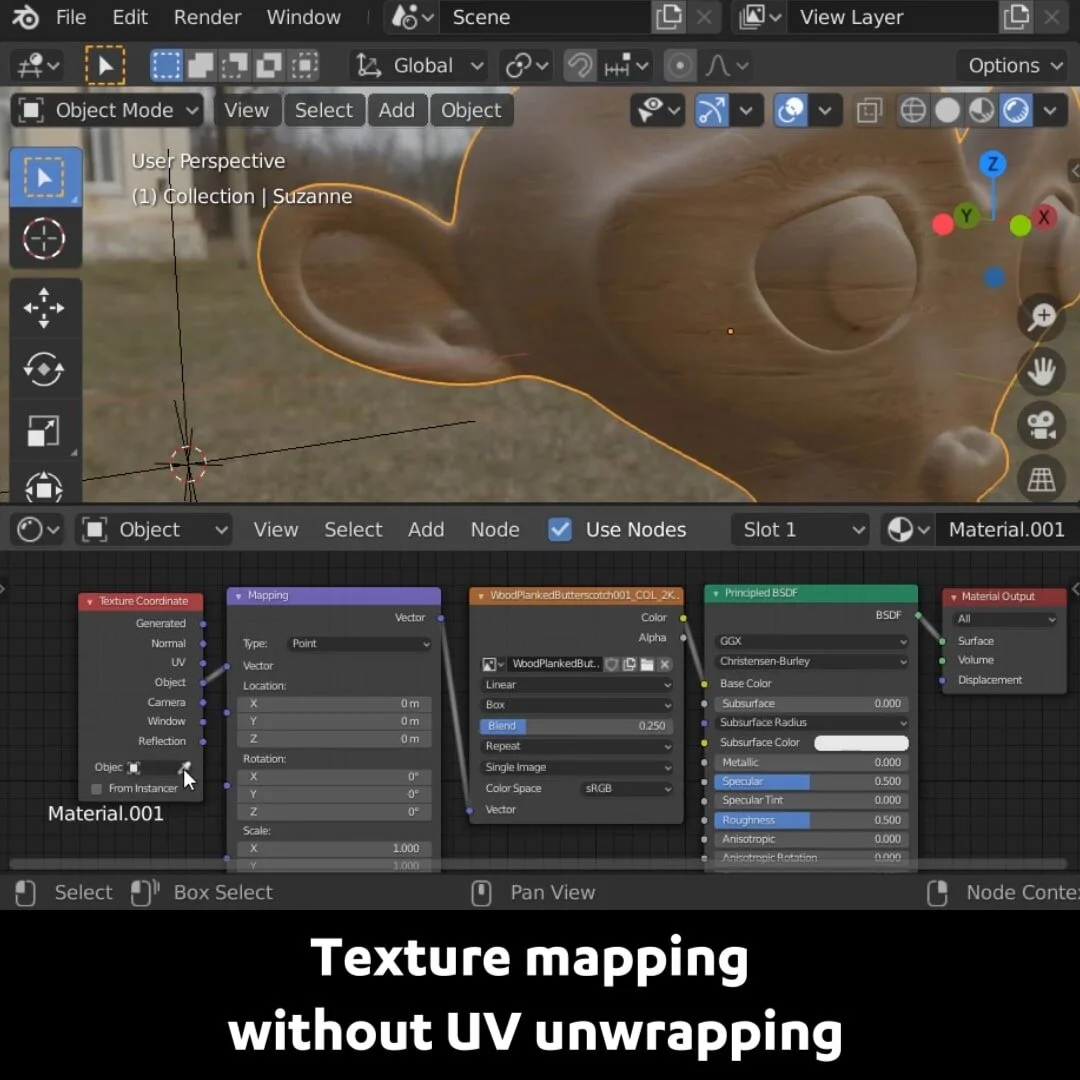
Task: Open the interpolation dropdown set to Linear on the image node
Action: click(575, 684)
